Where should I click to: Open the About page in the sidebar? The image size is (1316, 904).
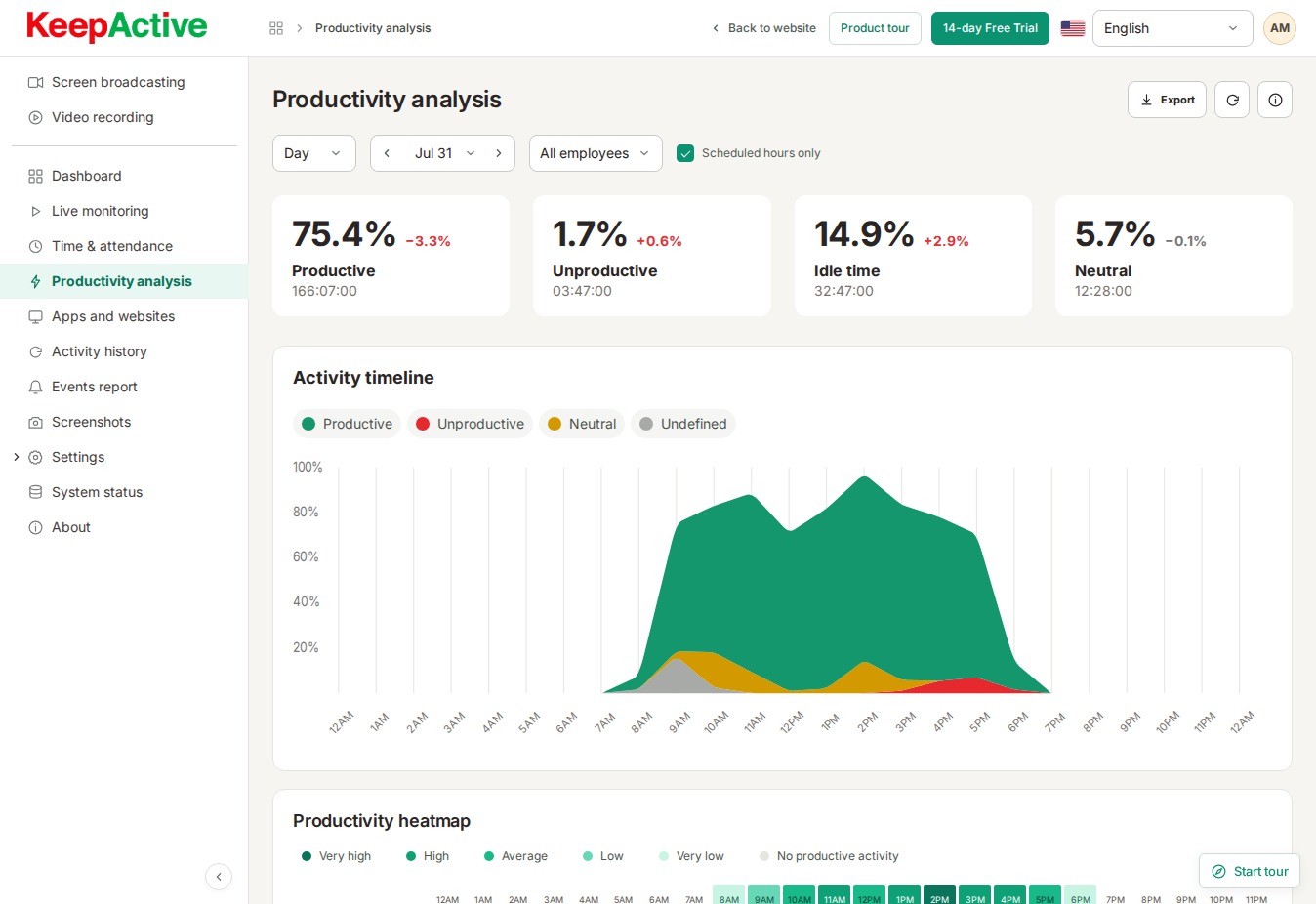124,527
